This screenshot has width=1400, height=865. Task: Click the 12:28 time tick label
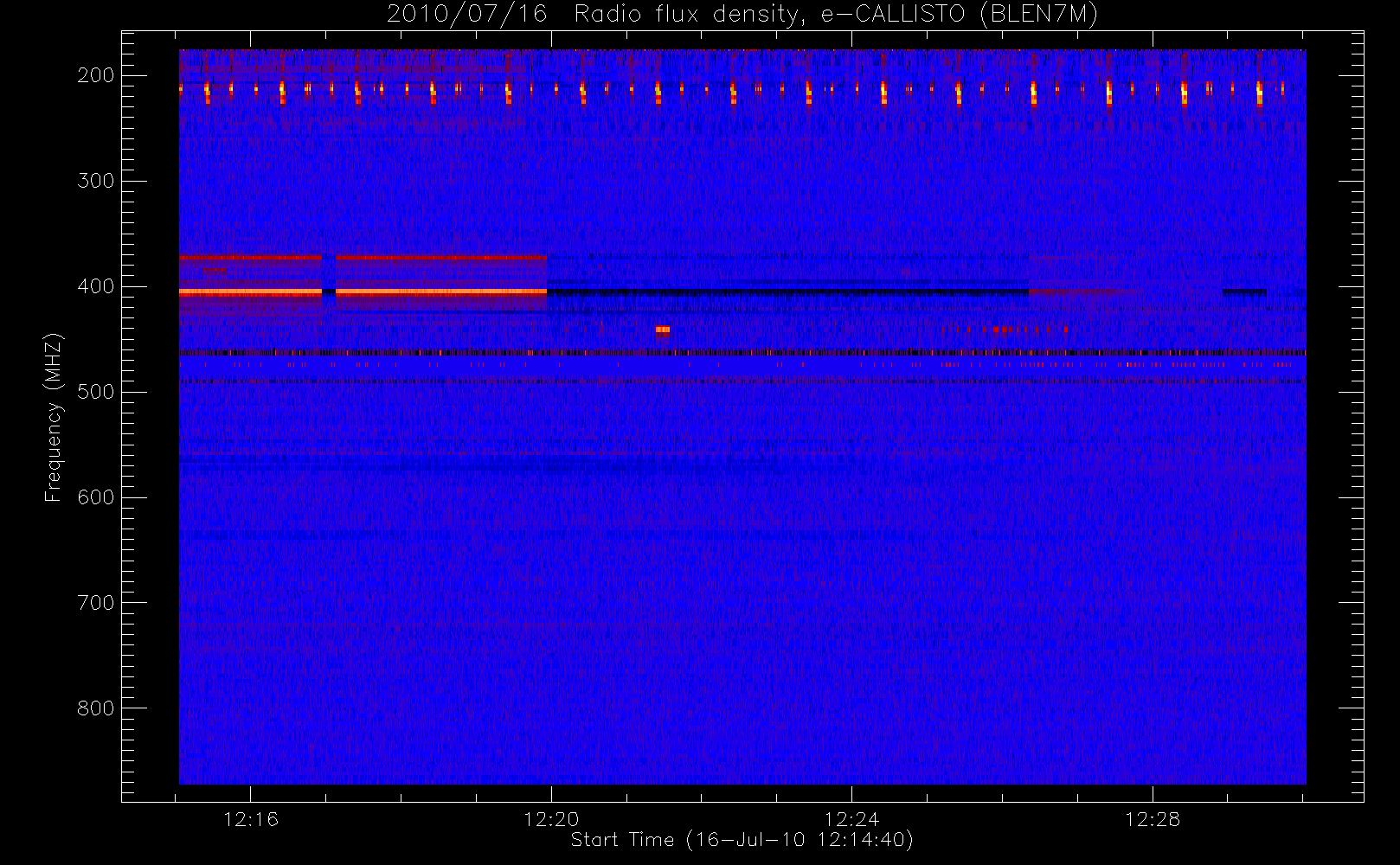pyautogui.click(x=1153, y=819)
